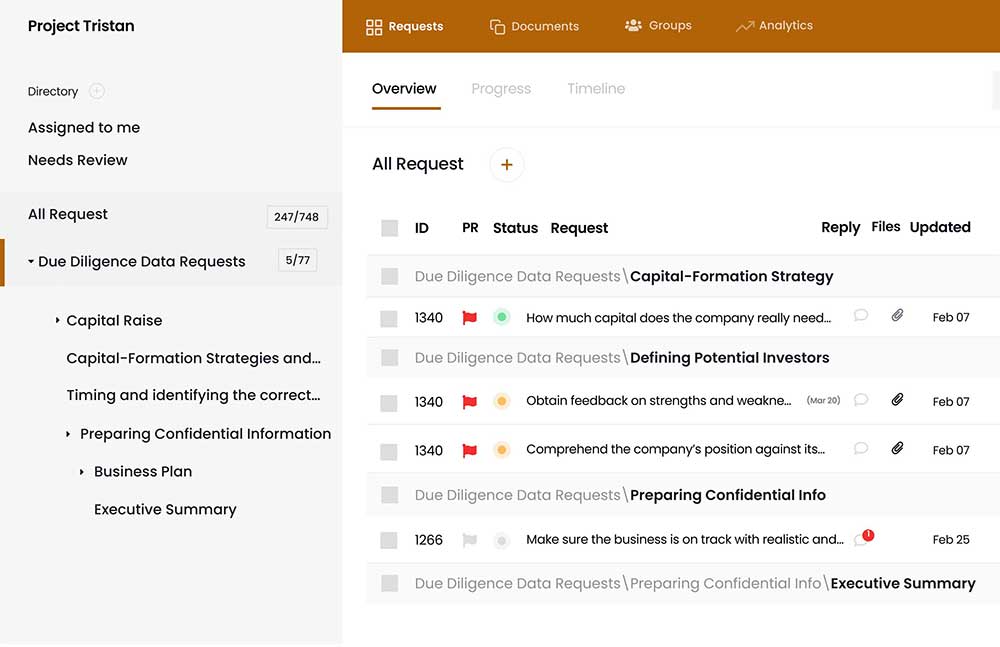Click gray flag on request 1266
The image size is (1000, 647).
[x=469, y=540]
